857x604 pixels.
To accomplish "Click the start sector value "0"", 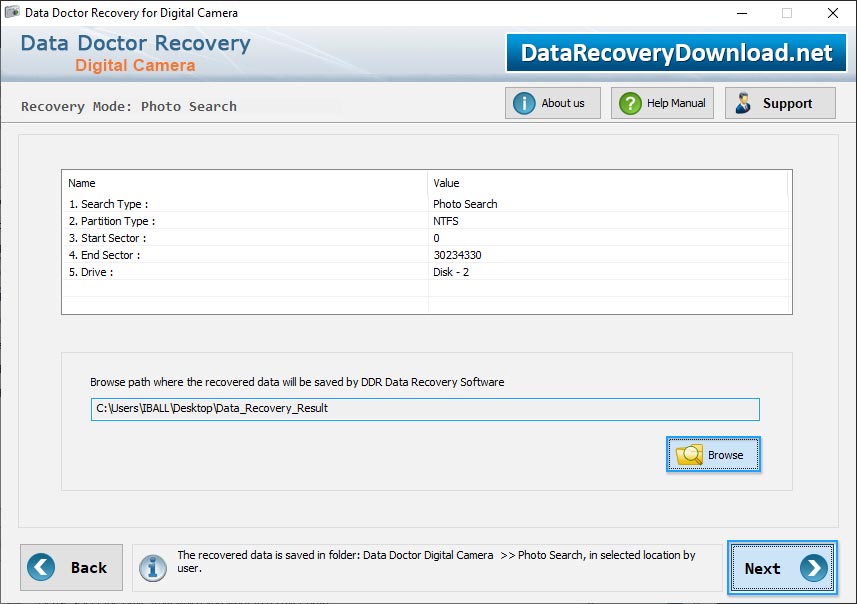I will [x=436, y=238].
